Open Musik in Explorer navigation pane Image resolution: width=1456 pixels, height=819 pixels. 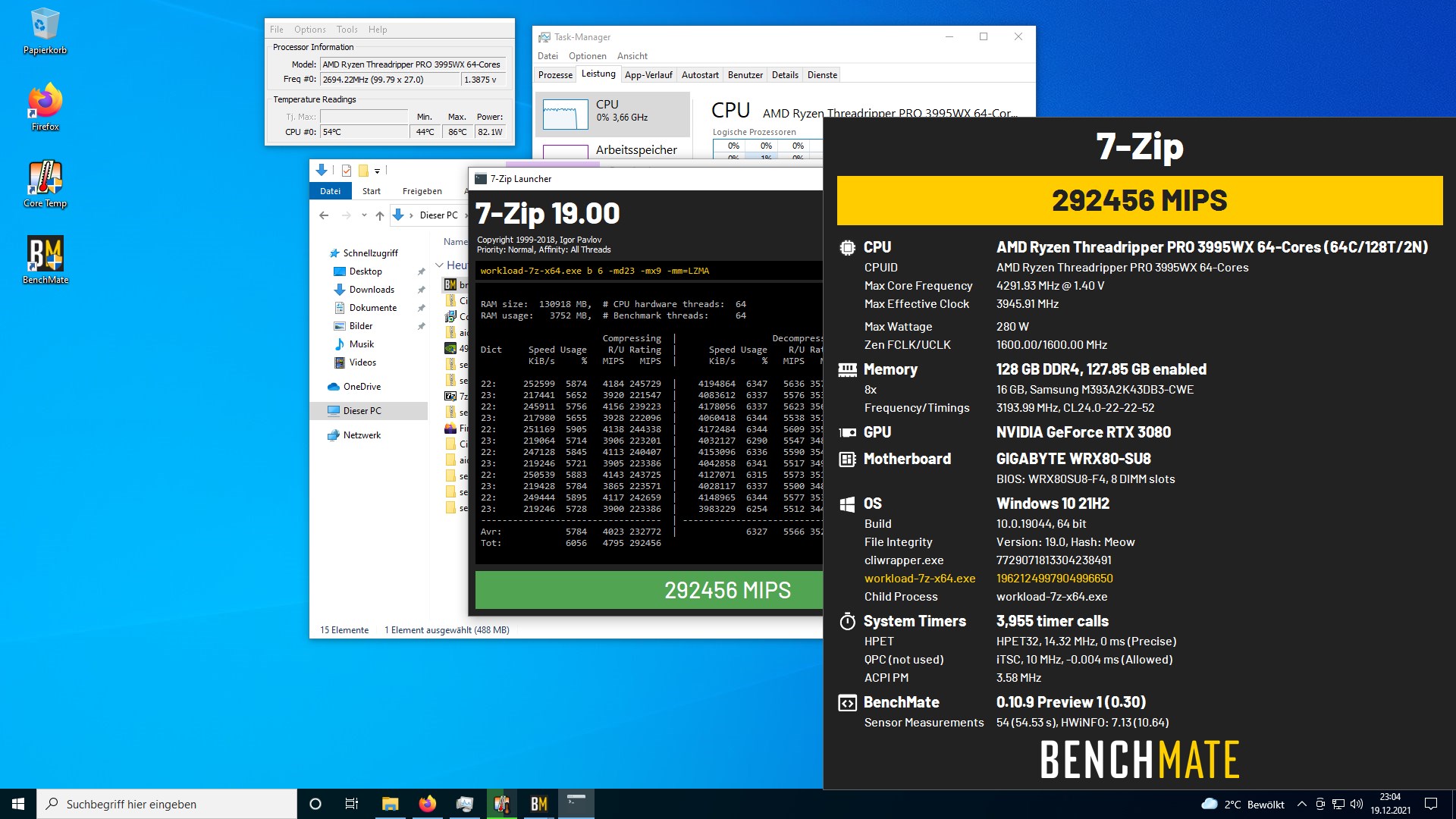coord(362,344)
